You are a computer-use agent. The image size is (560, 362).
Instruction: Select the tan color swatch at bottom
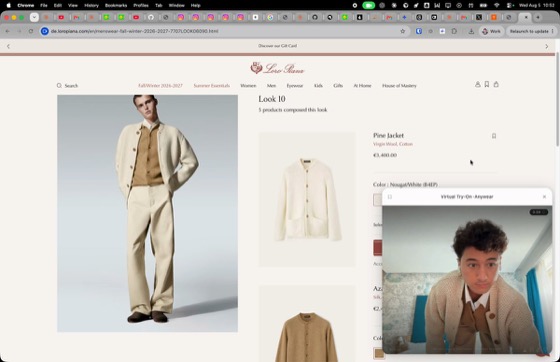(x=379, y=353)
